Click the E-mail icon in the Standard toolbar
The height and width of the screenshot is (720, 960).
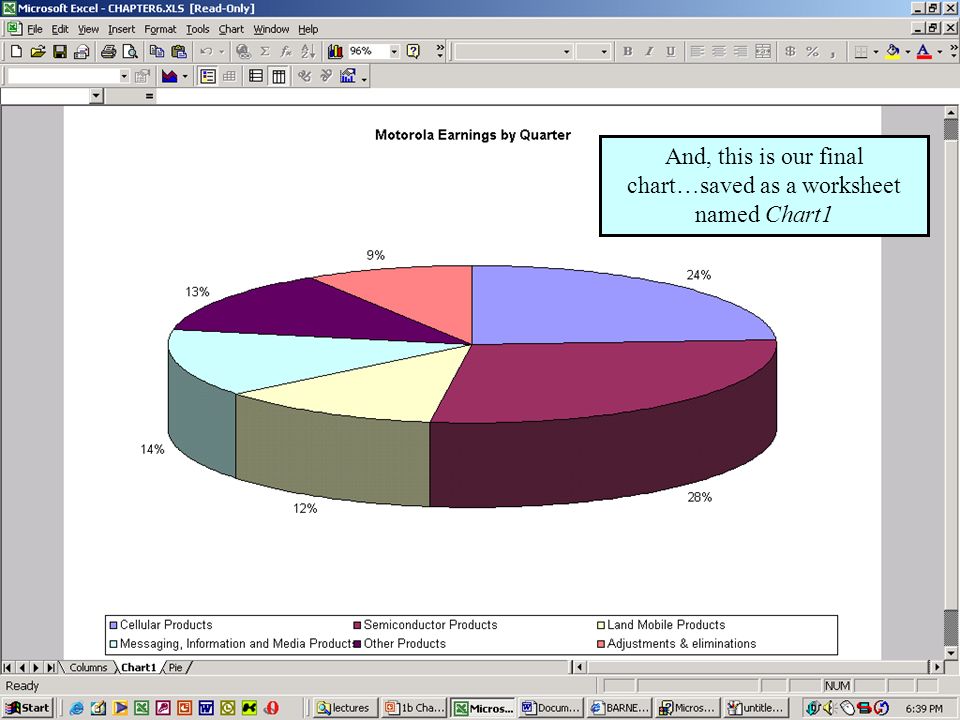[81, 52]
